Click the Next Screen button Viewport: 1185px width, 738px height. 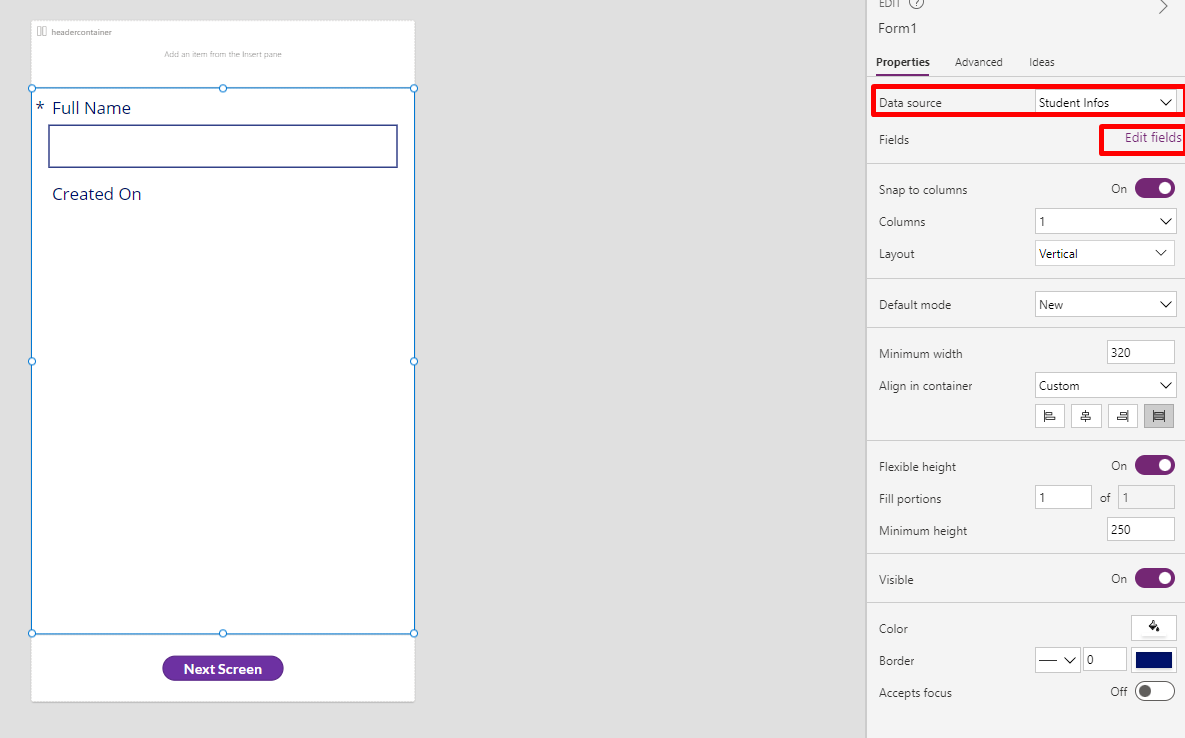[x=223, y=669]
